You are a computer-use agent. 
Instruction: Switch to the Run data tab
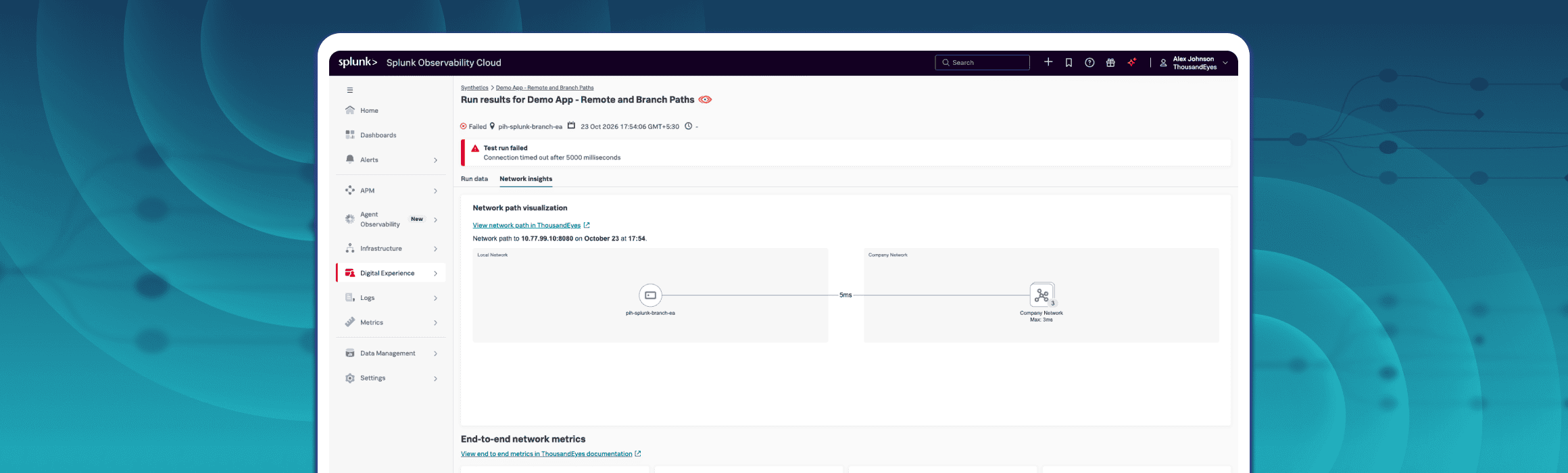click(x=474, y=179)
